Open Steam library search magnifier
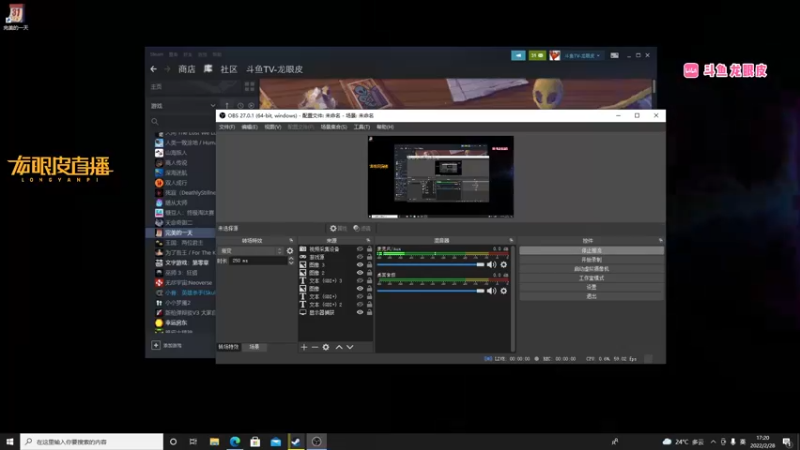This screenshot has height=450, width=800. pos(155,121)
